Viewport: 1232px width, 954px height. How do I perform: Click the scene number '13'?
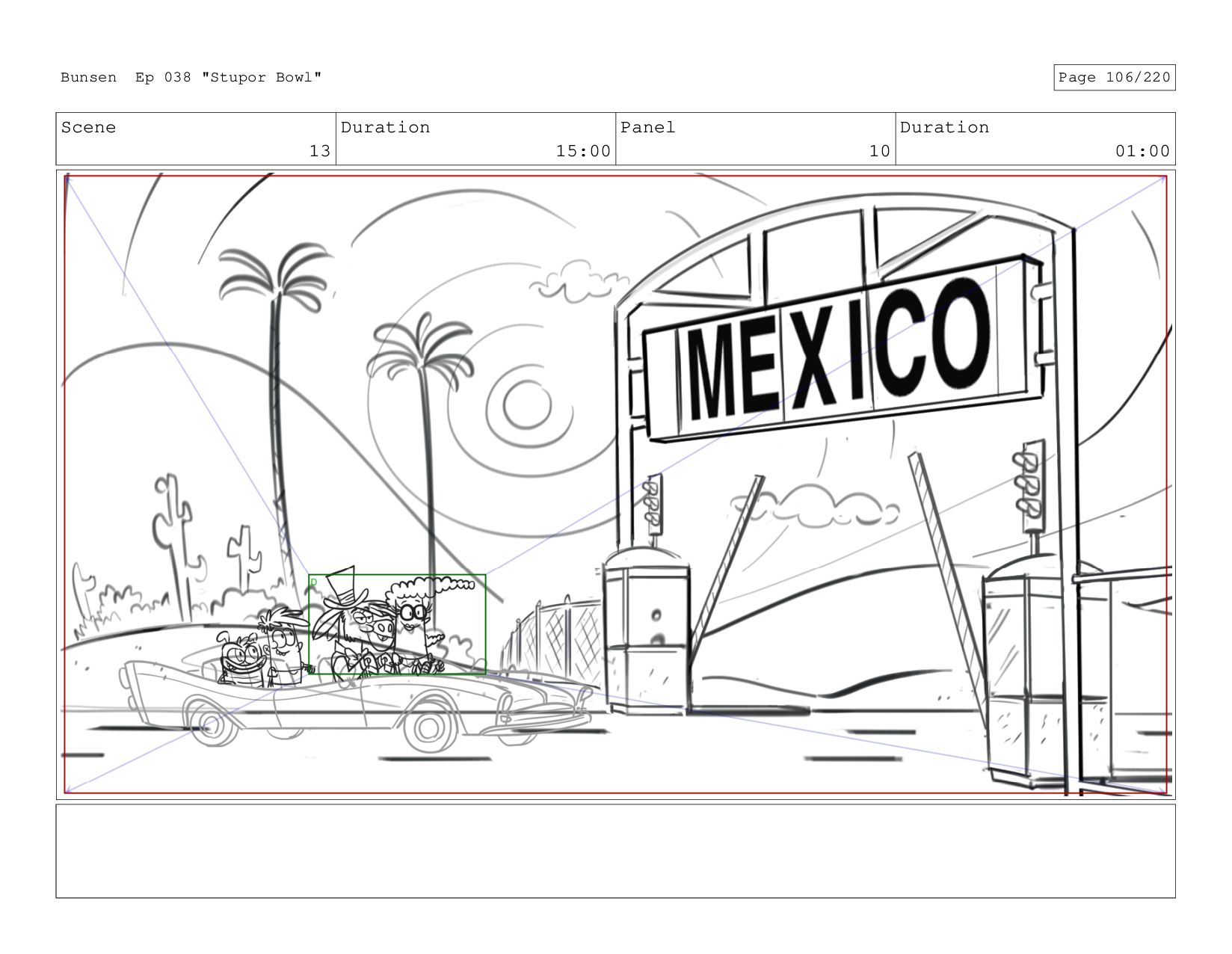pos(320,151)
